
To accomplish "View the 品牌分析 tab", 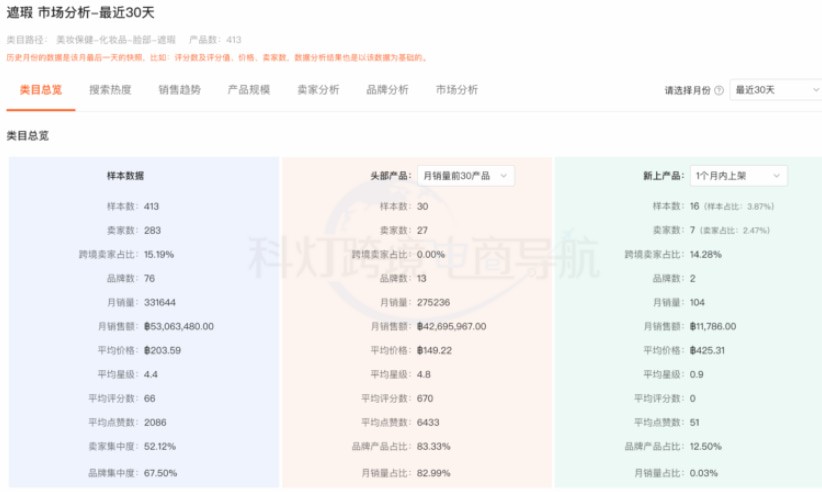I will [x=387, y=89].
